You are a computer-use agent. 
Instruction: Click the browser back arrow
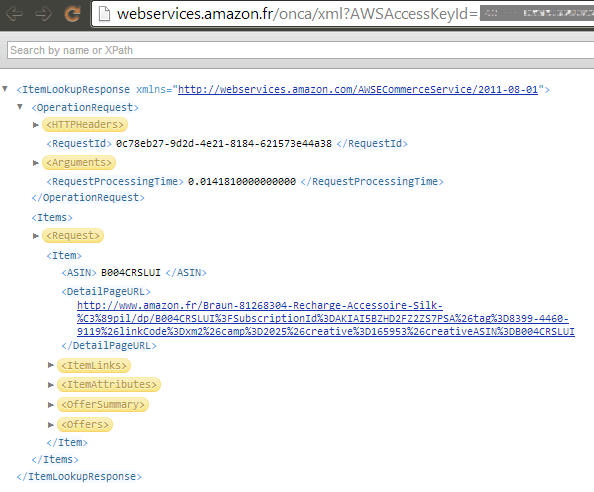(14, 14)
